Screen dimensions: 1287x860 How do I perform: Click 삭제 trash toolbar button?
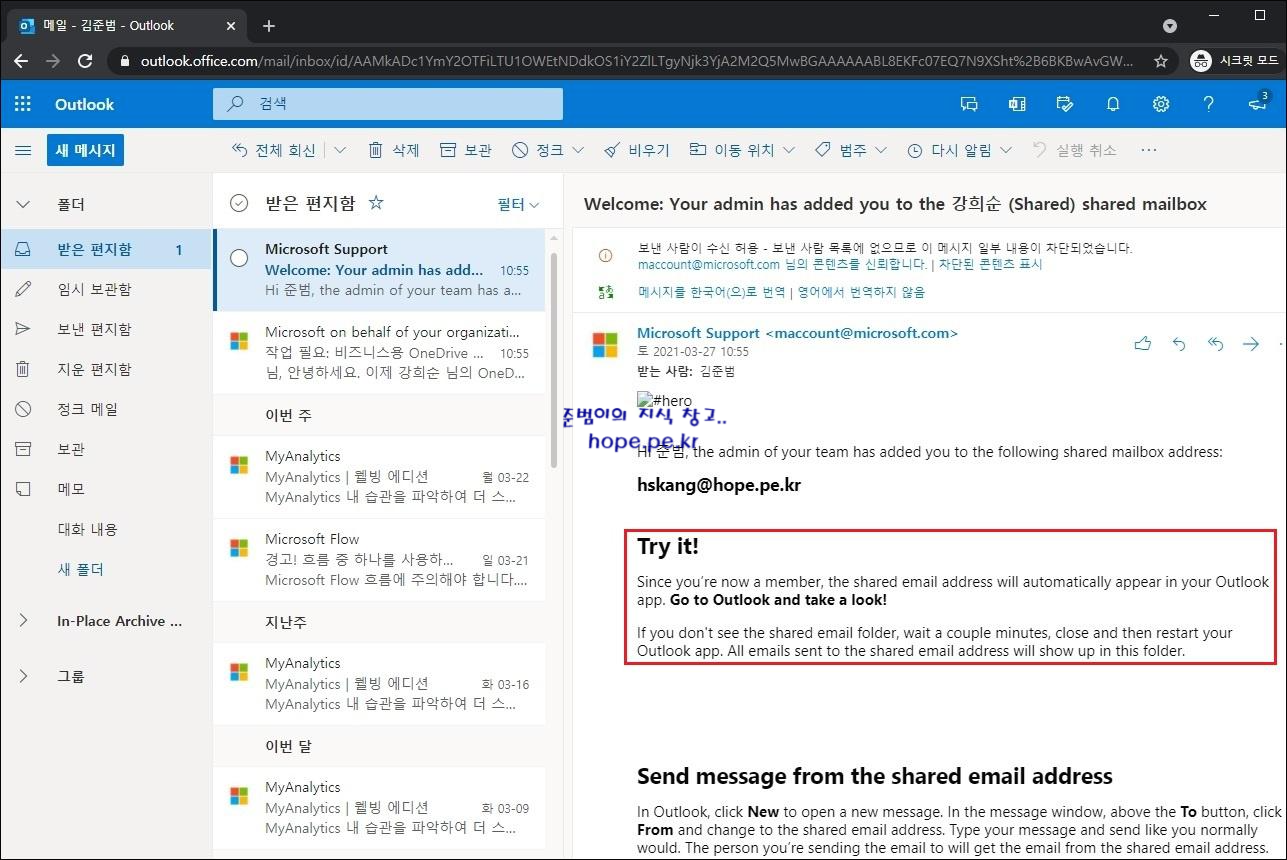click(393, 150)
